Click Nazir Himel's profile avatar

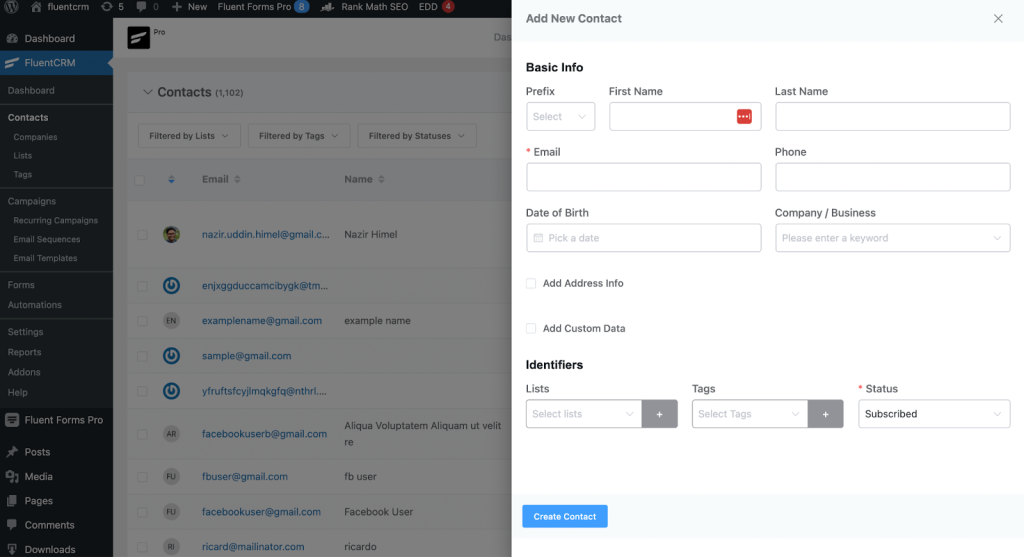click(x=171, y=234)
